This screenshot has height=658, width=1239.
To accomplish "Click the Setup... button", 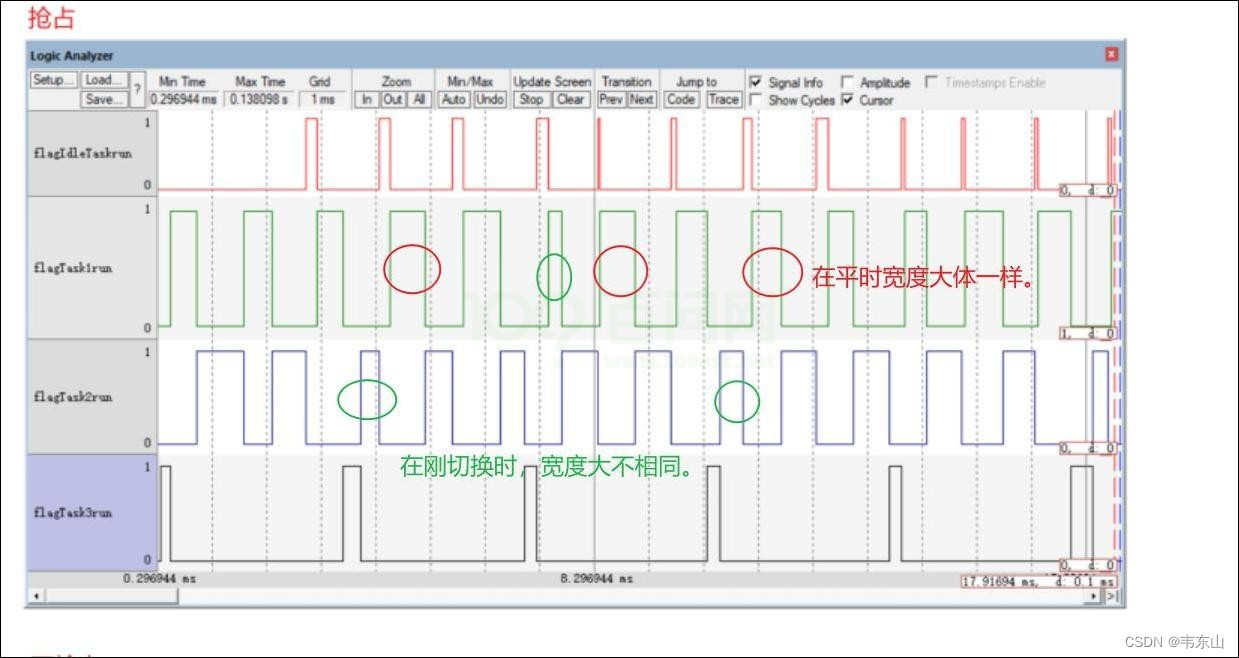I will tap(53, 81).
